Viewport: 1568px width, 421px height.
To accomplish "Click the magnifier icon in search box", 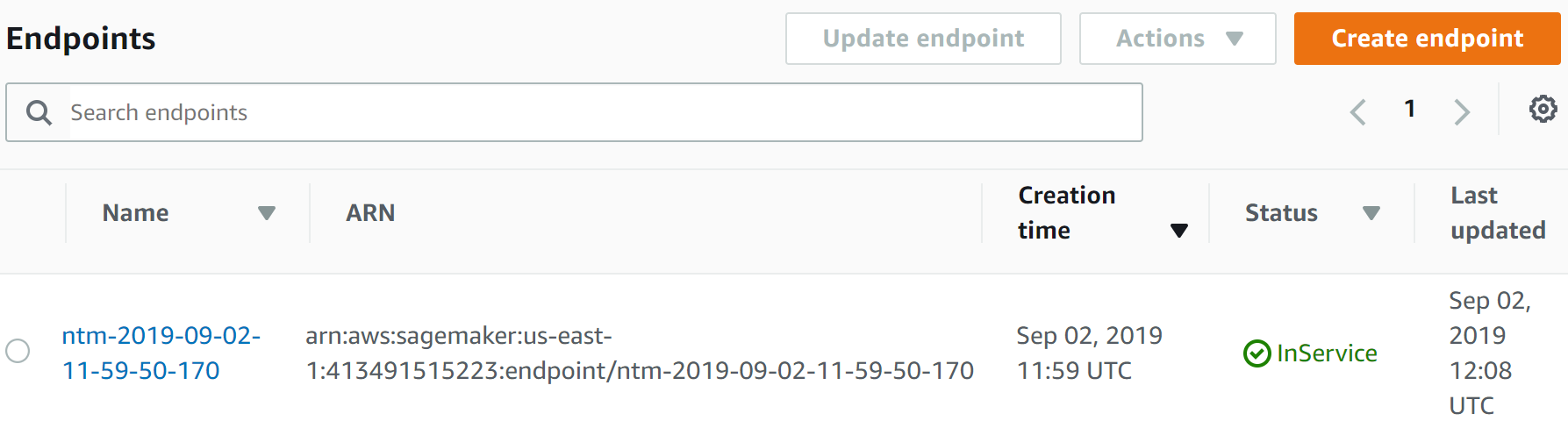I will (x=39, y=112).
